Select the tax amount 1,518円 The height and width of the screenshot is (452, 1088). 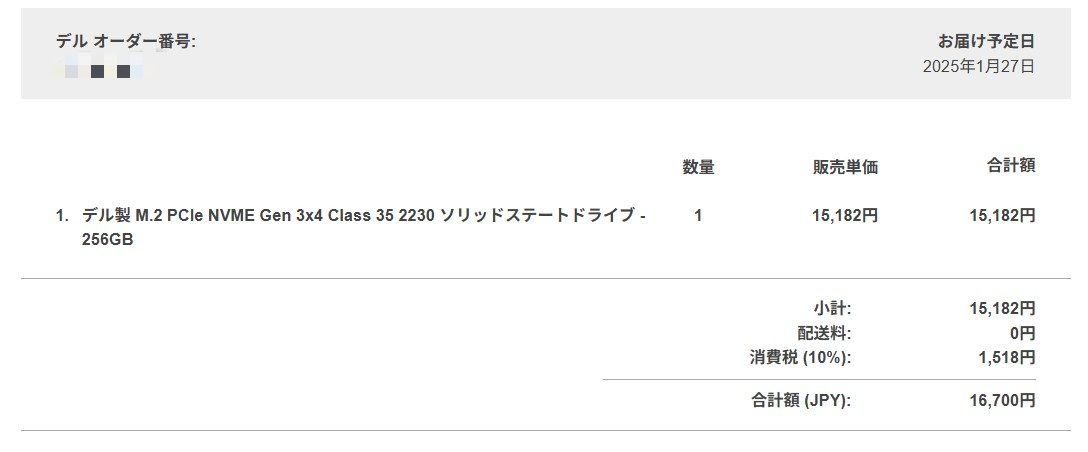pos(1007,358)
